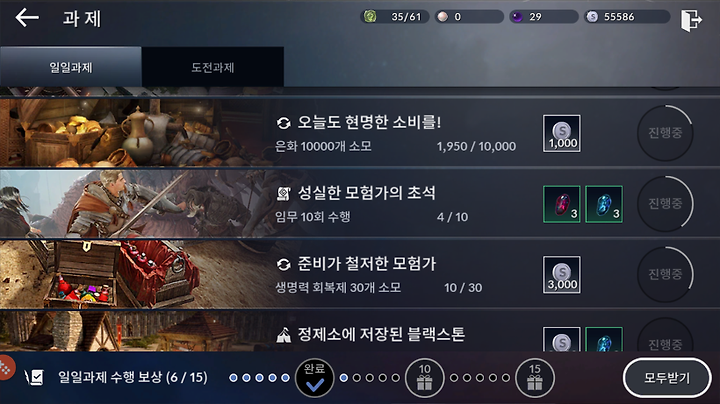Image resolution: width=720 pixels, height=404 pixels.
Task: Tap the silver coin 55586 currency icon
Action: point(592,17)
